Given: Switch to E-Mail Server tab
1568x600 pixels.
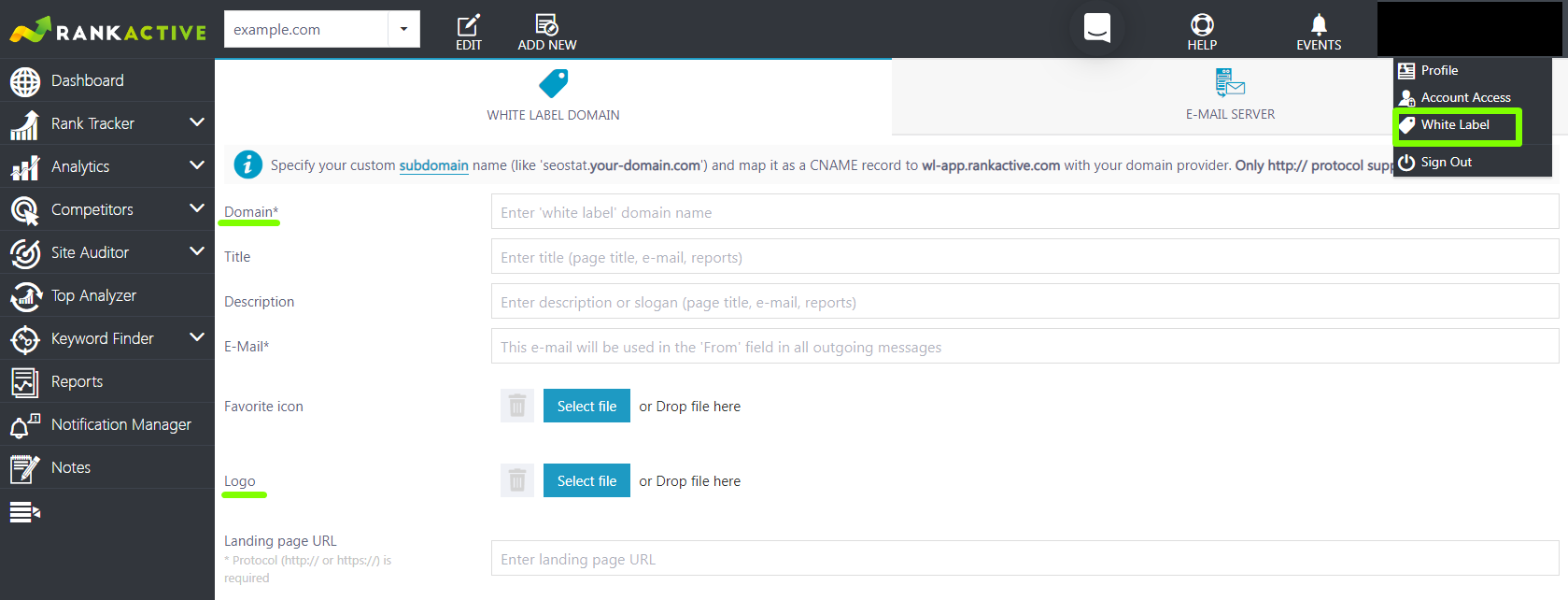Looking at the screenshot, I should coord(1230,96).
